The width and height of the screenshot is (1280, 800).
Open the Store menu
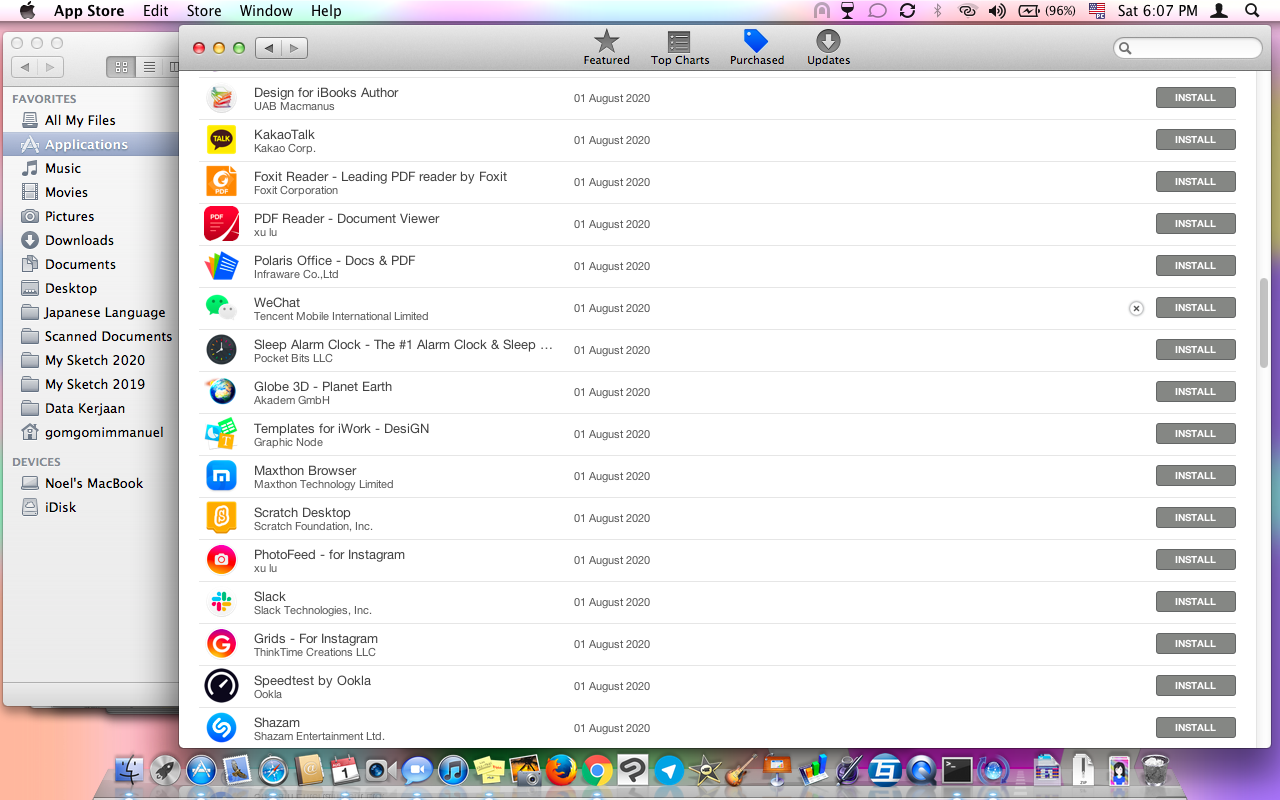click(204, 11)
